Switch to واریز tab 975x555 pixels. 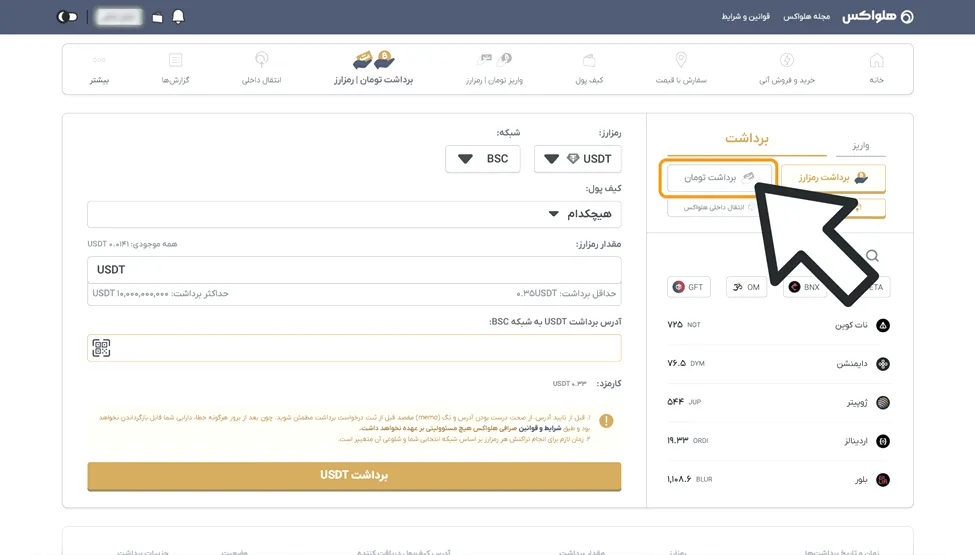(861, 145)
